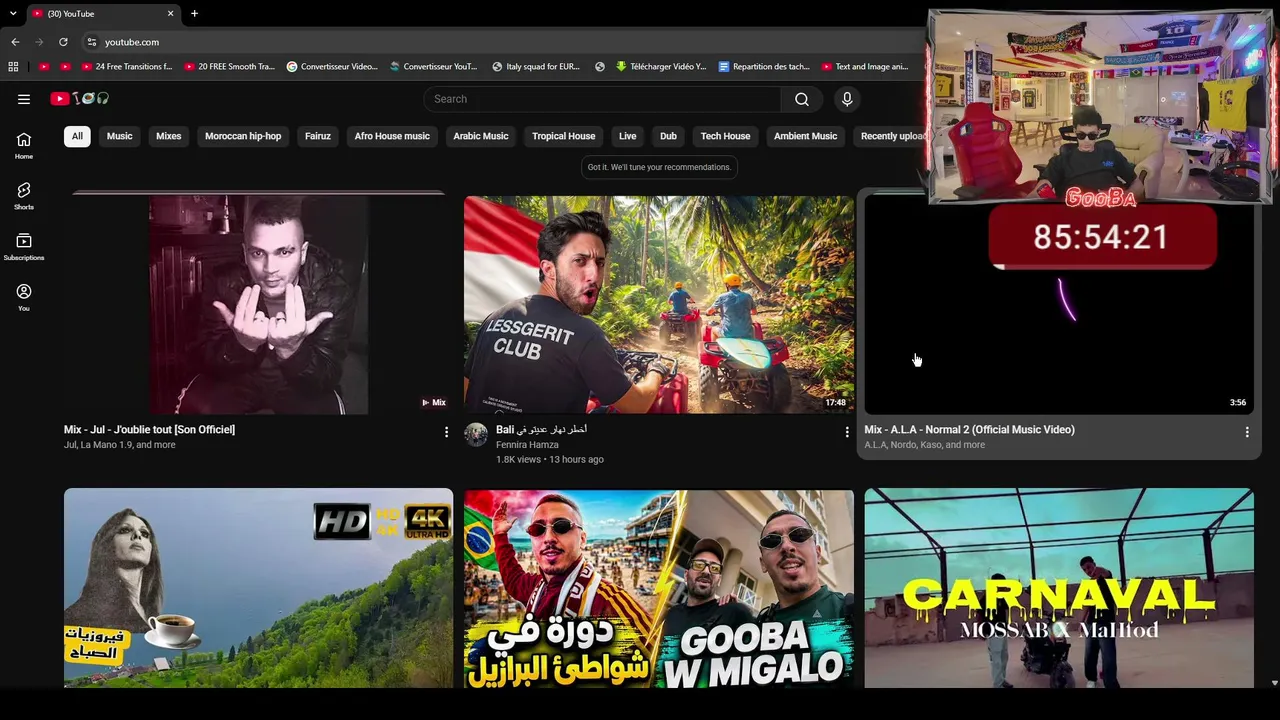Open Shorts from the sidebar

tap(24, 196)
